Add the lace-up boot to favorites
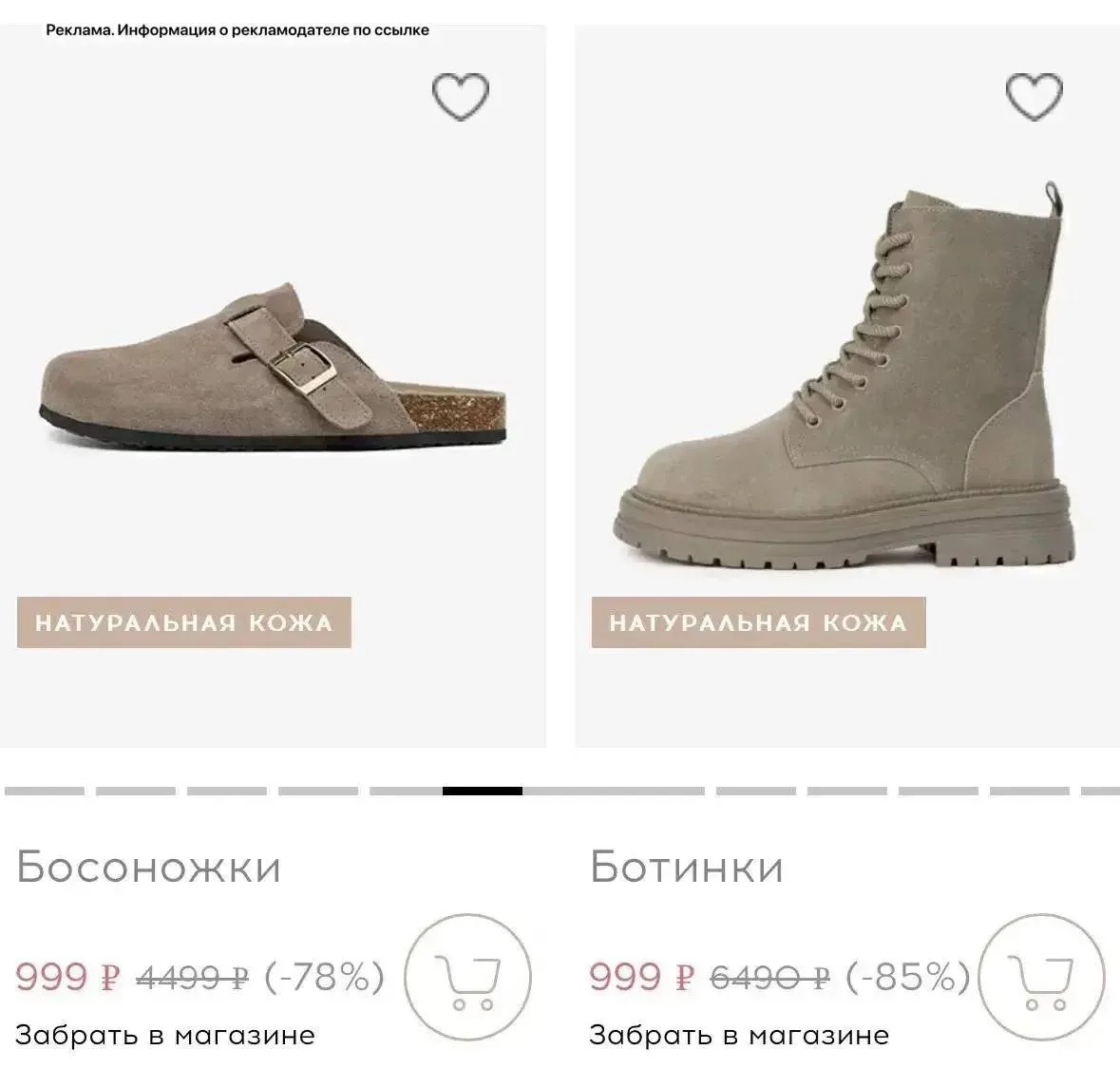 1035,96
